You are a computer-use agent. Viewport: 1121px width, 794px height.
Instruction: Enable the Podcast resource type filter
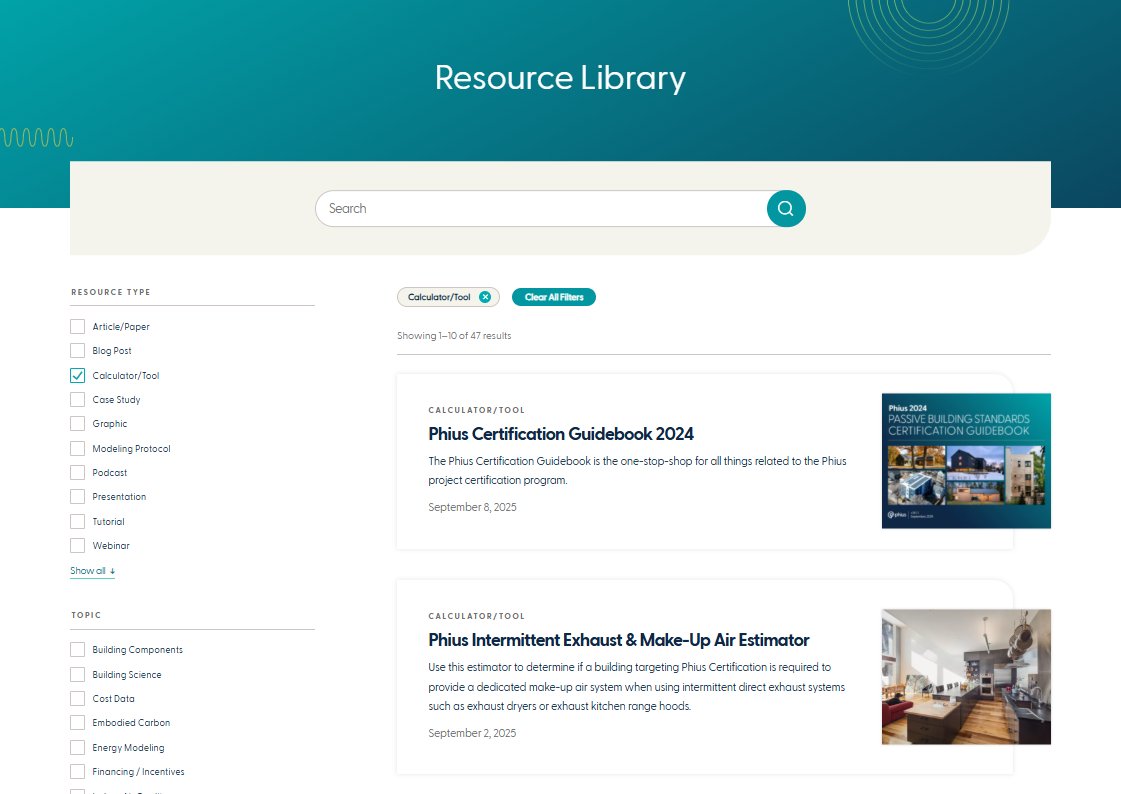pos(77,472)
